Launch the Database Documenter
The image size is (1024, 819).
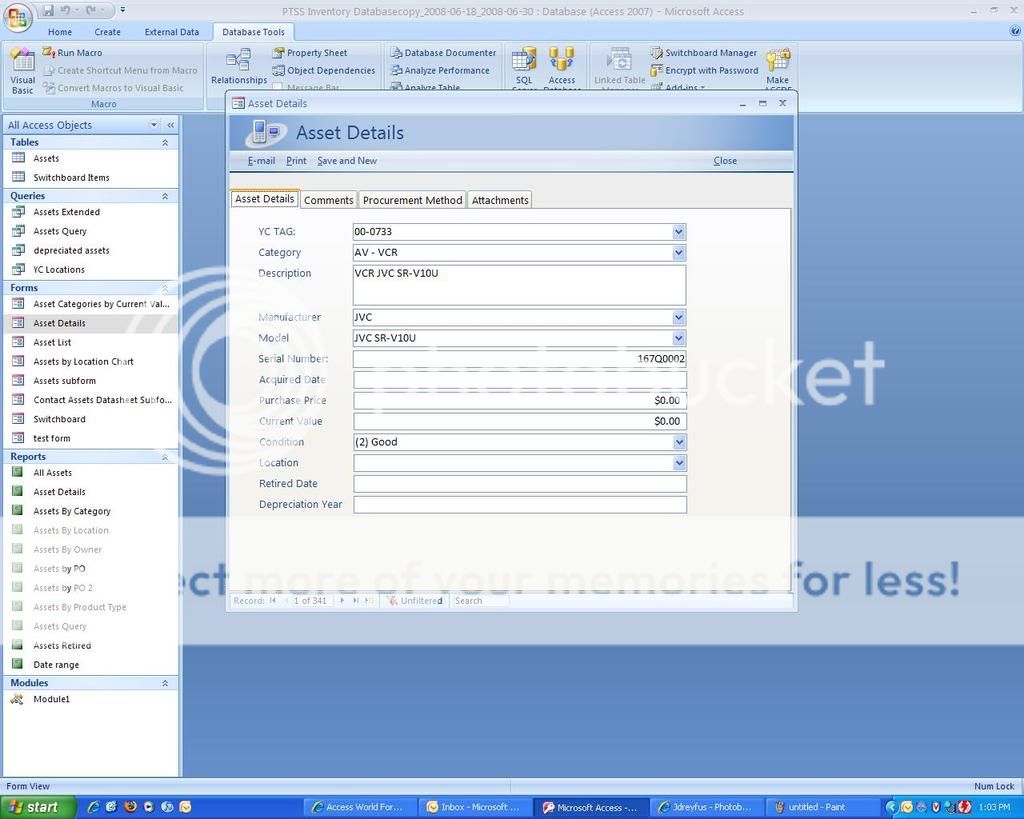coord(443,53)
